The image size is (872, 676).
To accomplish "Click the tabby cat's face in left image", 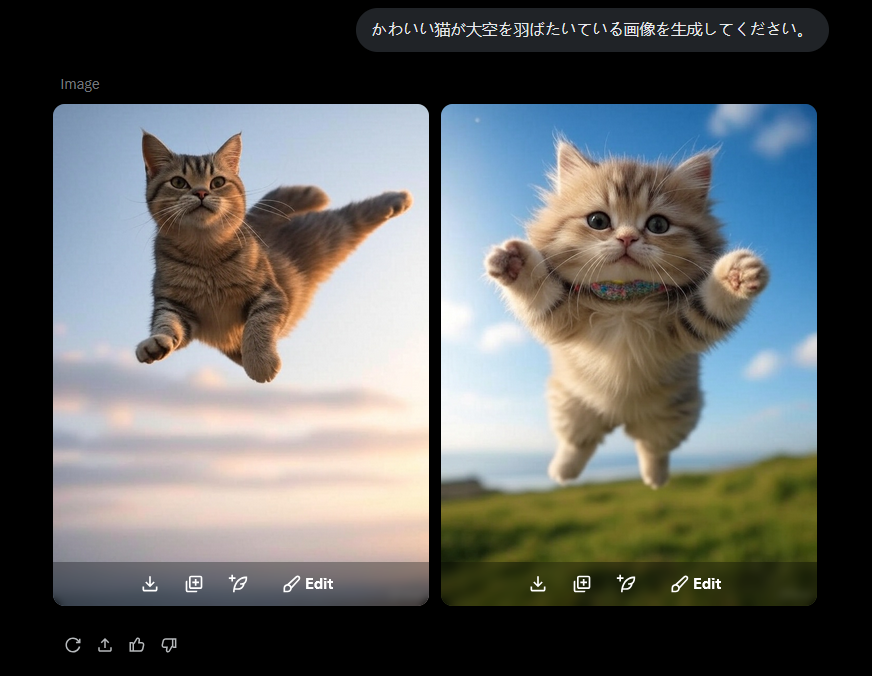I will point(195,183).
